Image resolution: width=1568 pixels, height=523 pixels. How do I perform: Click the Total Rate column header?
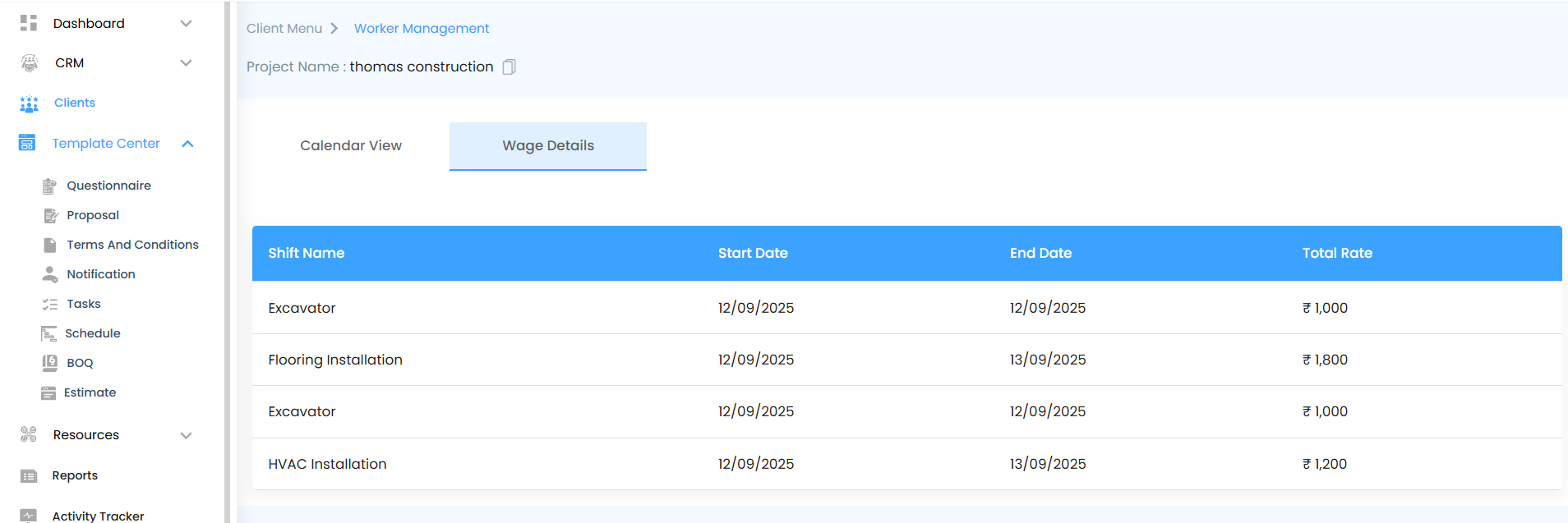tap(1337, 253)
